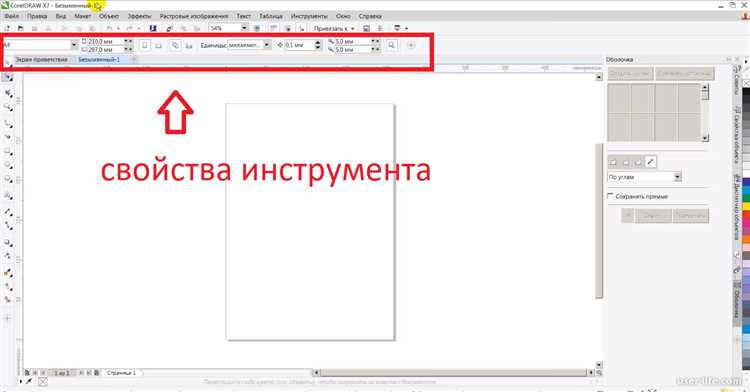Image resolution: width=750 pixels, height=392 pixels.
Task: Toggle Show rulers button
Action: click(274, 28)
